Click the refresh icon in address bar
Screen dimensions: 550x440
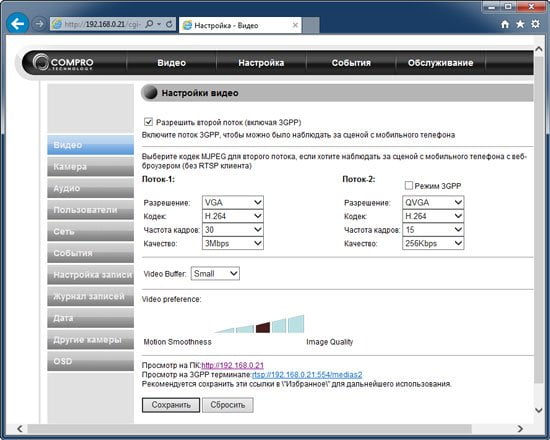click(169, 24)
